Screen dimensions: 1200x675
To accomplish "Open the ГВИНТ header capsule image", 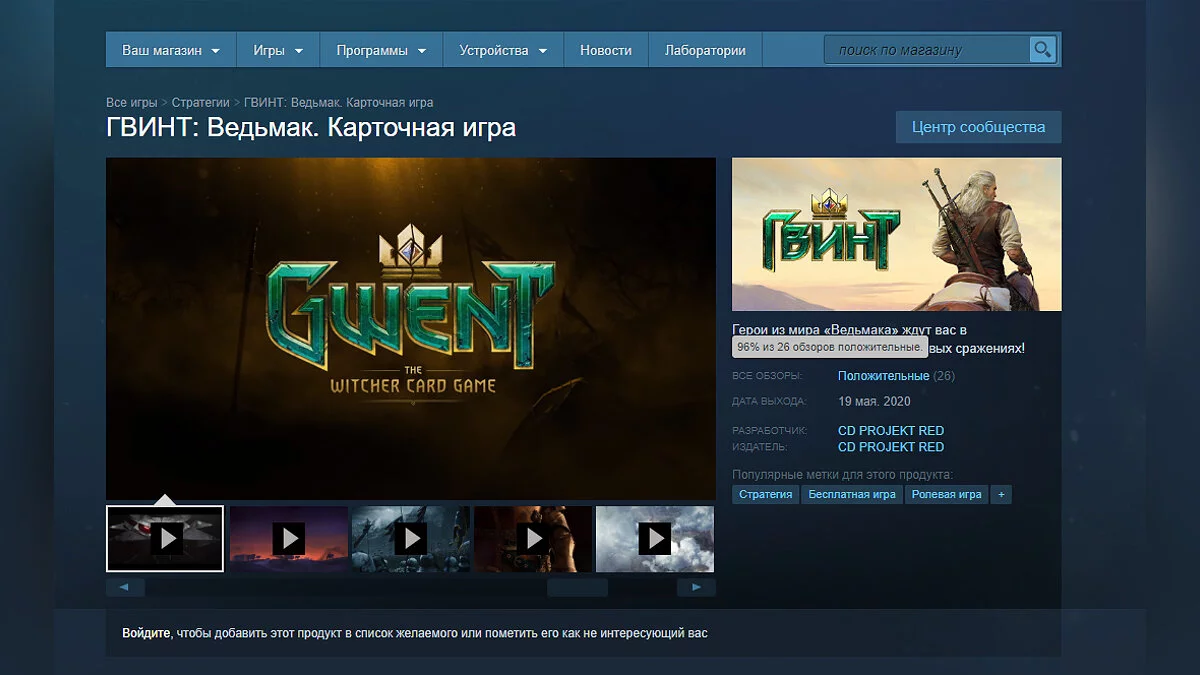I will (x=897, y=235).
